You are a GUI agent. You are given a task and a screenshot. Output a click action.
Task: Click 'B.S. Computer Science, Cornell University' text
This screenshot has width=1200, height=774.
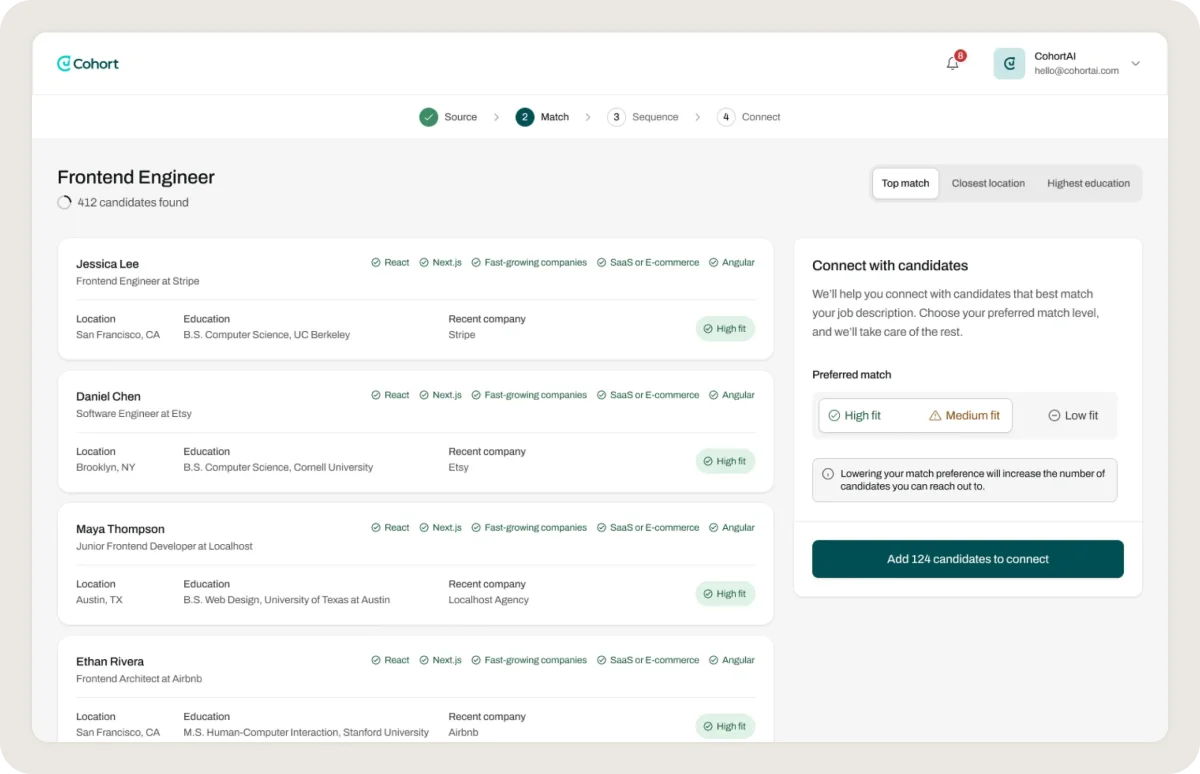click(x=278, y=467)
